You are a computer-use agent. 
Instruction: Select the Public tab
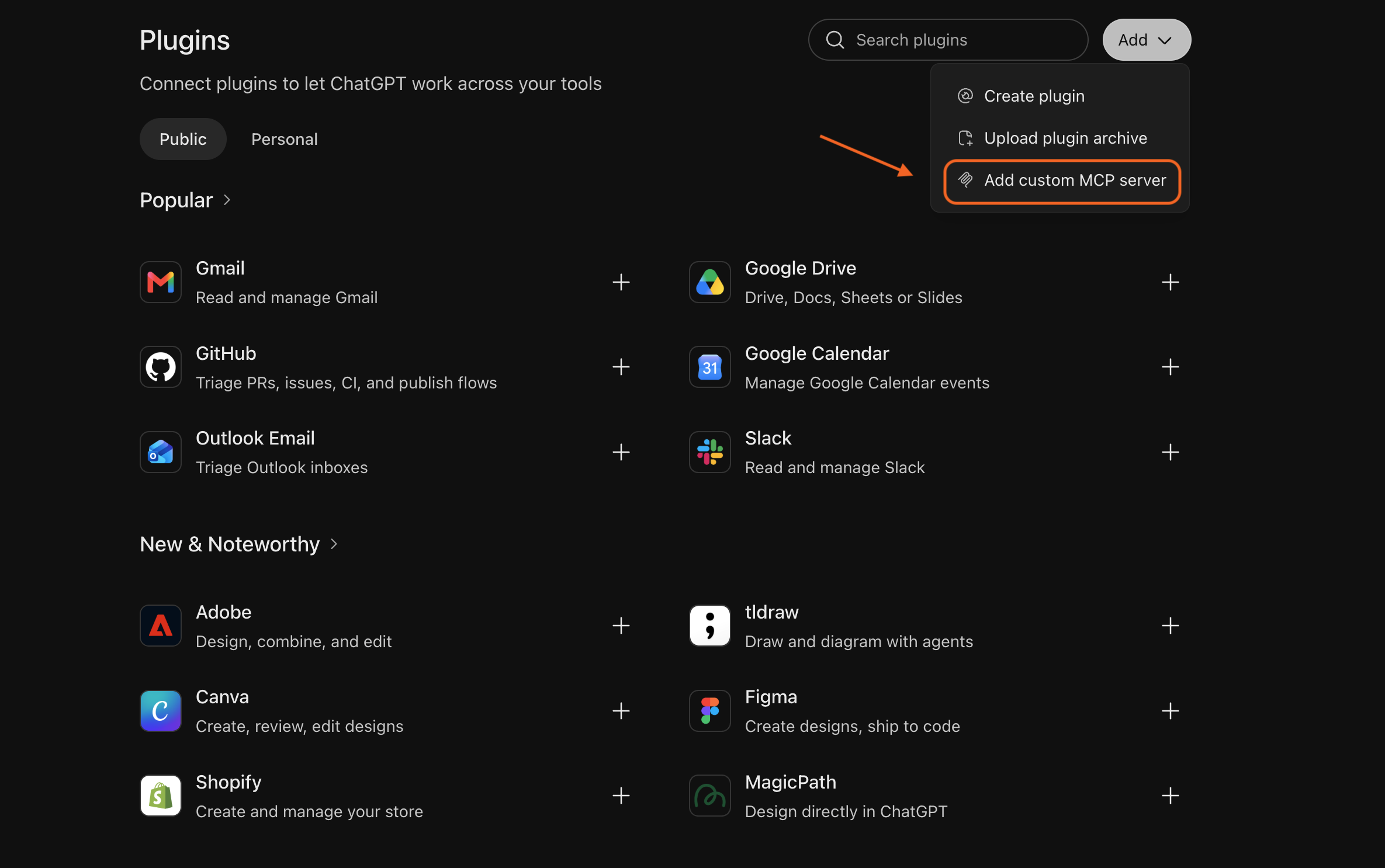[183, 139]
